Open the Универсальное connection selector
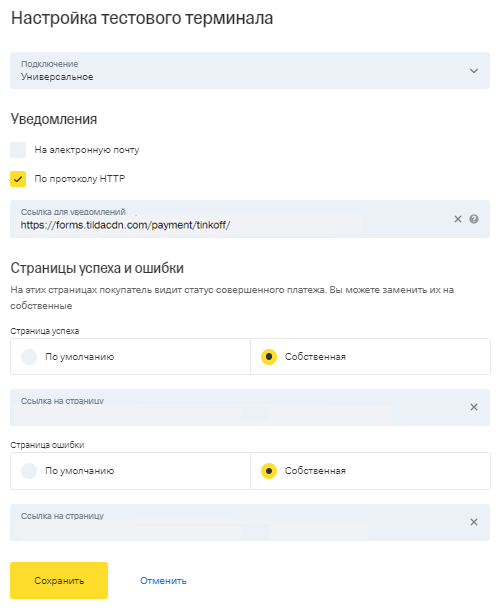This screenshot has height=616, width=501. click(250, 70)
